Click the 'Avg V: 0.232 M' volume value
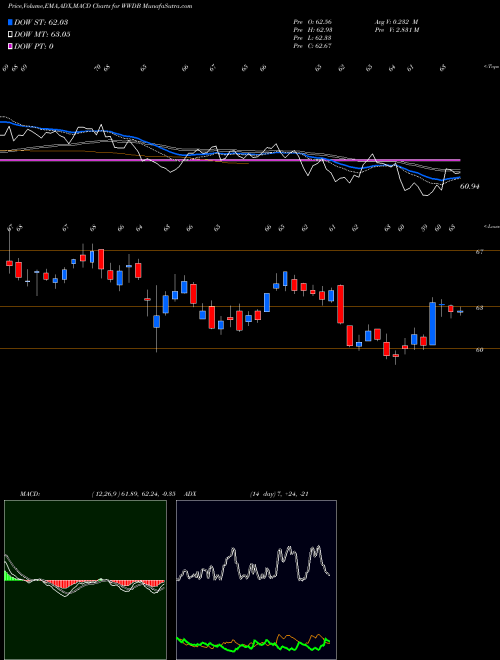The width and height of the screenshot is (500, 660). click(x=396, y=22)
